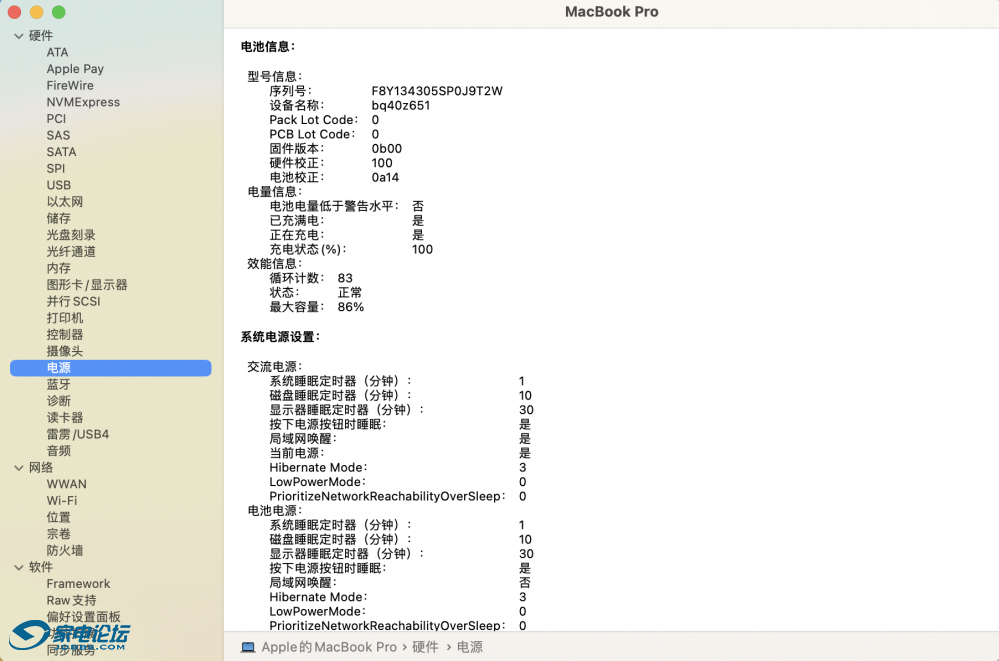Select 防火墙 firewall in the sidebar

(x=64, y=550)
